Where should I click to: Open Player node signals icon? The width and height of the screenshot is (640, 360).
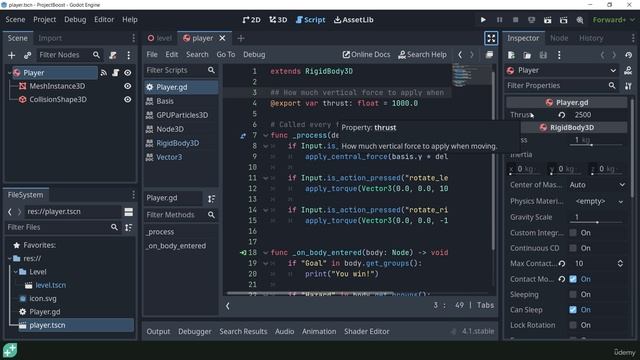pos(104,73)
